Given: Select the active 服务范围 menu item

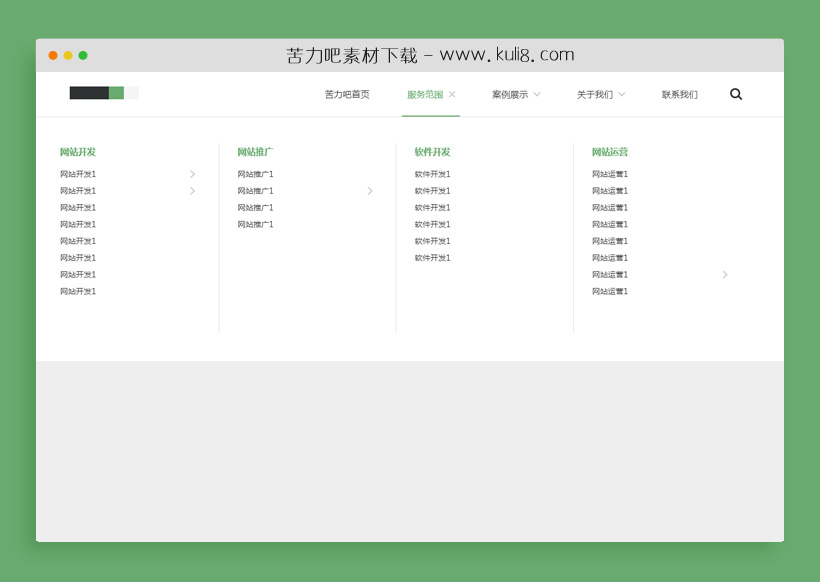Looking at the screenshot, I should click(424, 94).
